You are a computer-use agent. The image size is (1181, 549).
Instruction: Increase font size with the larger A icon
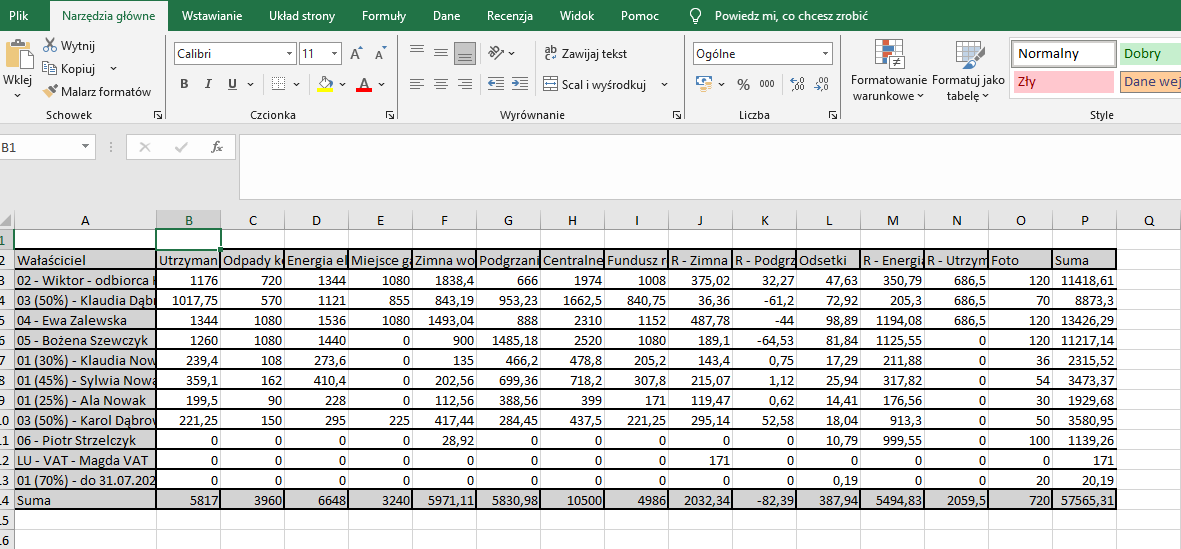click(x=356, y=54)
